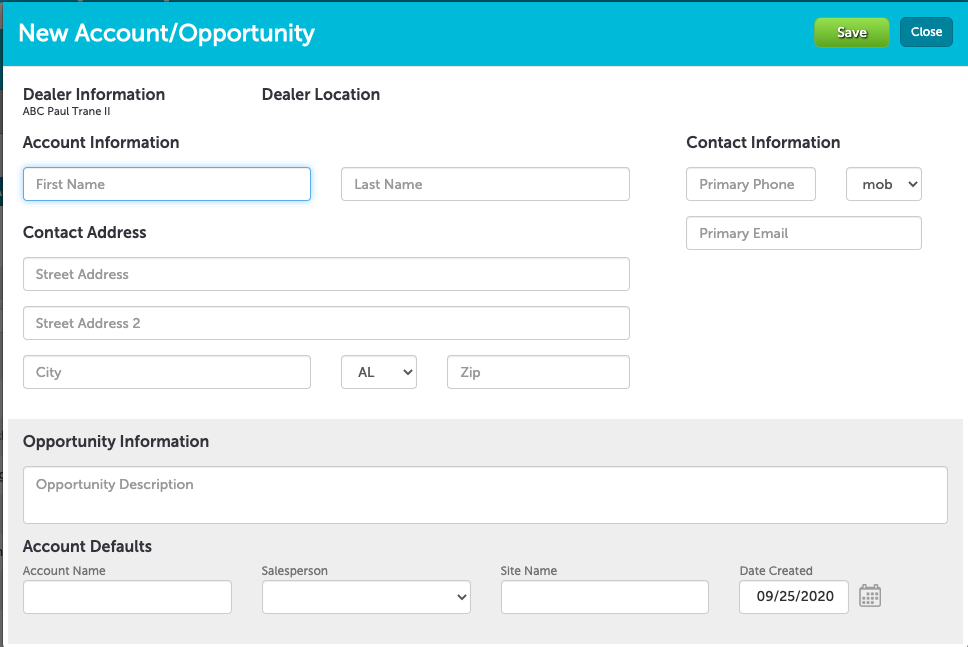Click the Dealer Location heading
This screenshot has width=968, height=647.
(321, 94)
